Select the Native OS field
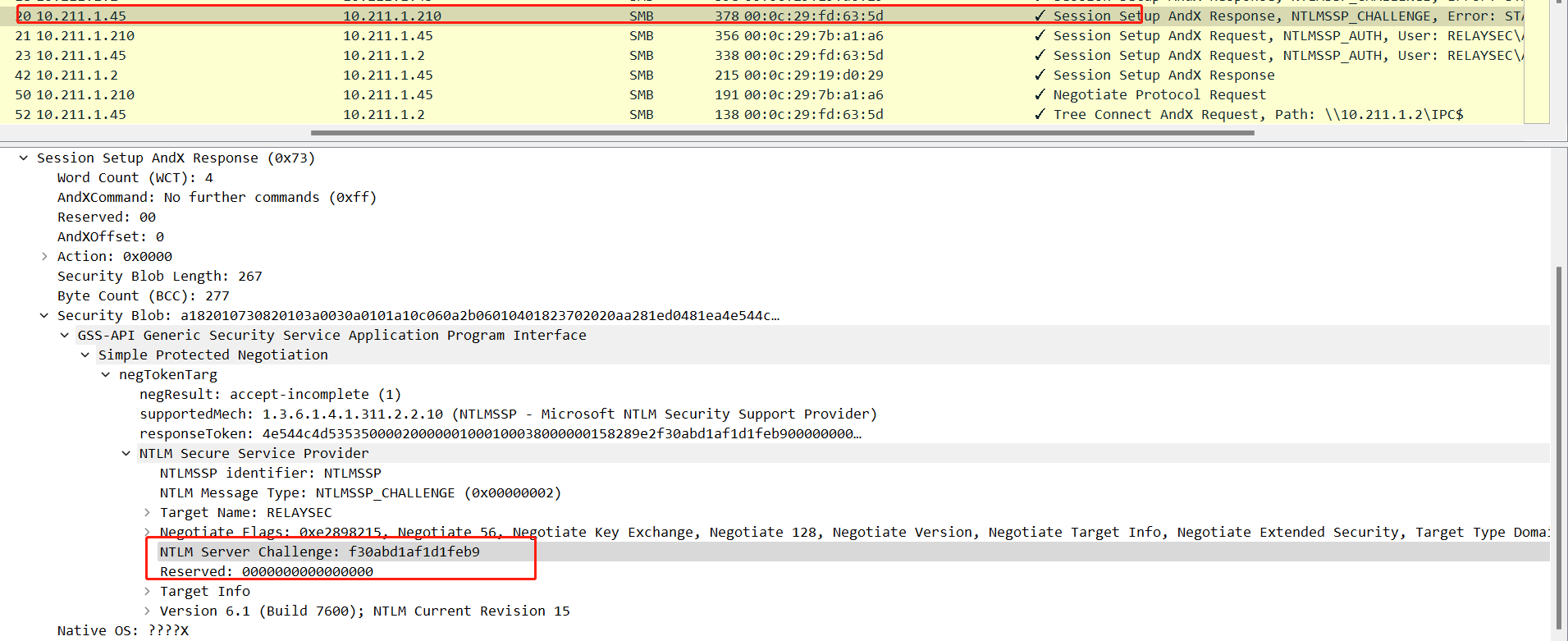Image resolution: width=1568 pixels, height=641 pixels. click(x=123, y=631)
